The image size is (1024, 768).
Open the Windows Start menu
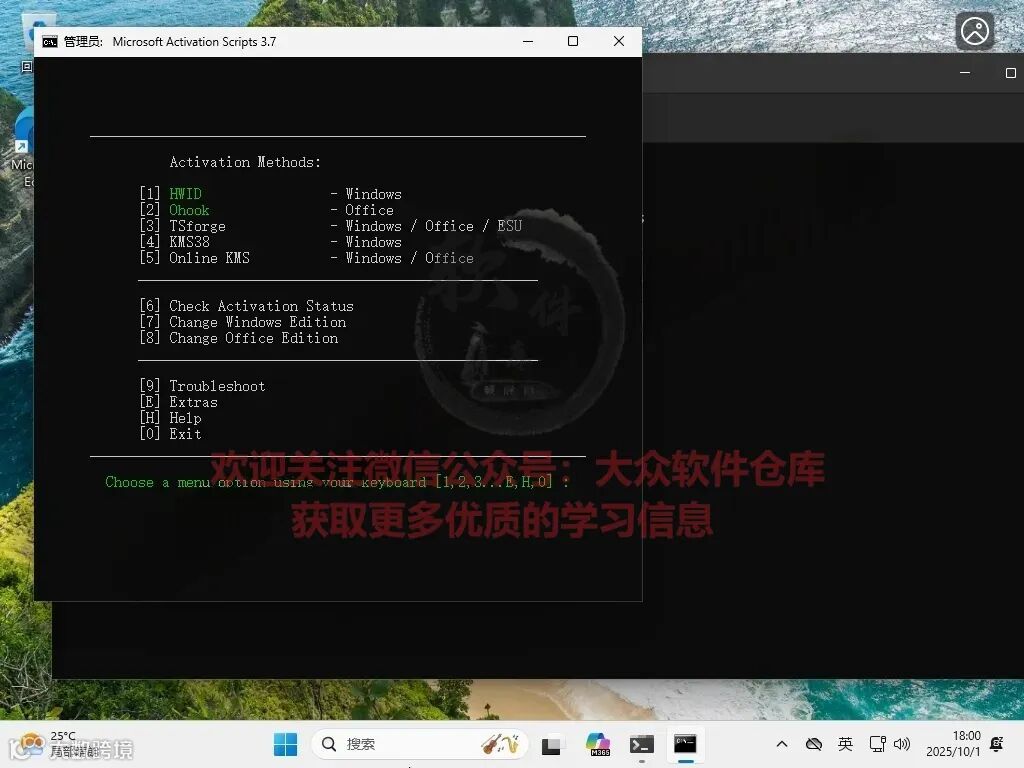(285, 744)
